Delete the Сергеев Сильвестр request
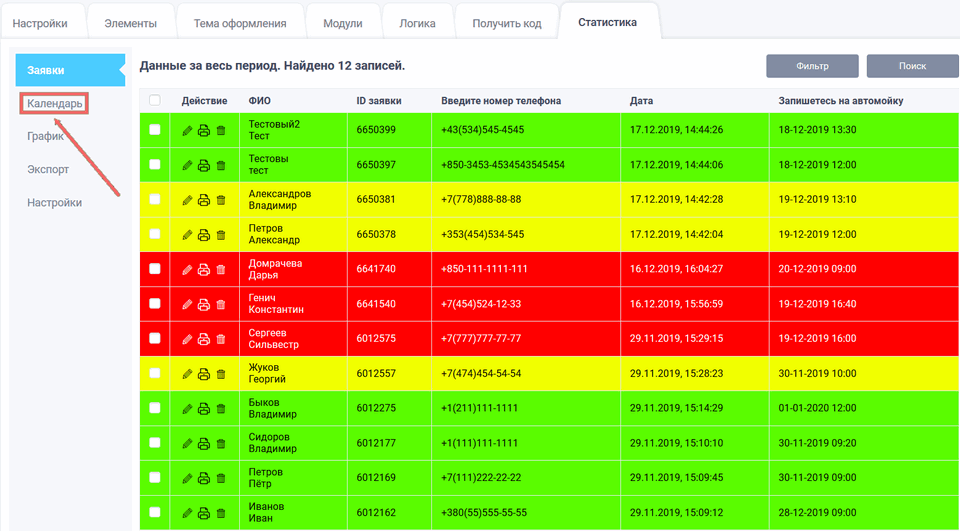Screen dimensions: 960x531 click(221, 339)
